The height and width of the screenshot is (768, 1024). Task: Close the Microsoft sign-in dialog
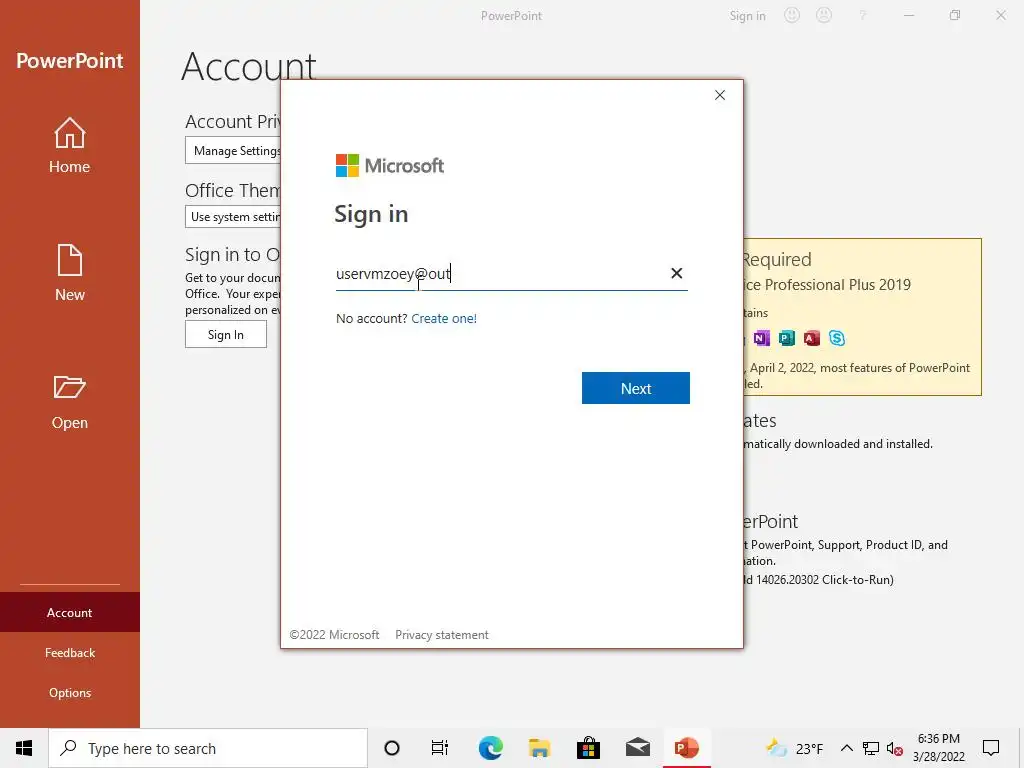coord(720,95)
